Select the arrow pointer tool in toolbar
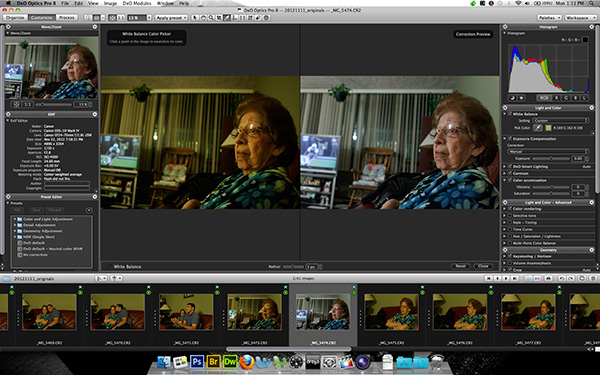 click(x=195, y=18)
